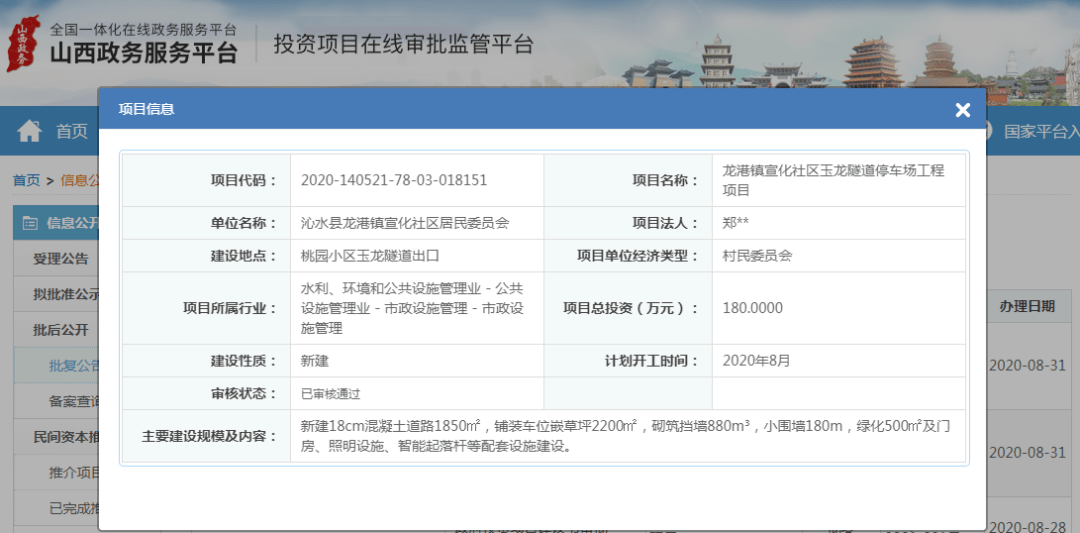The height and width of the screenshot is (533, 1080).
Task: Click the review status 已审核通过
Action: point(331,394)
